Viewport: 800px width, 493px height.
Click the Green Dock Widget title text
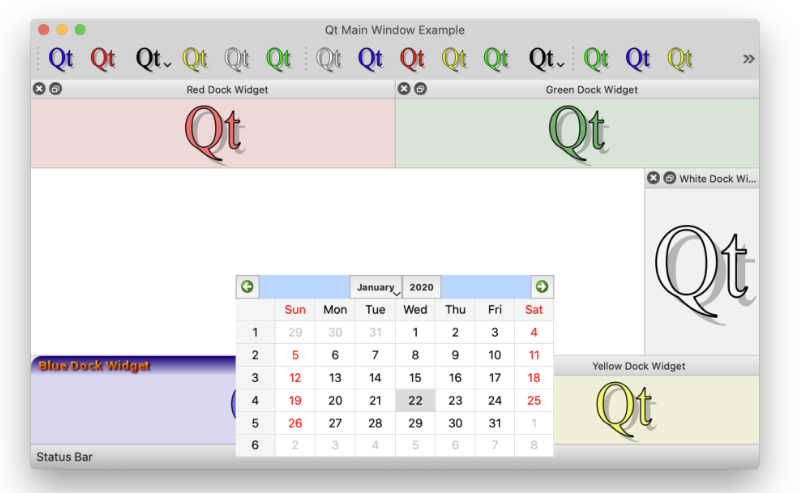coord(591,90)
